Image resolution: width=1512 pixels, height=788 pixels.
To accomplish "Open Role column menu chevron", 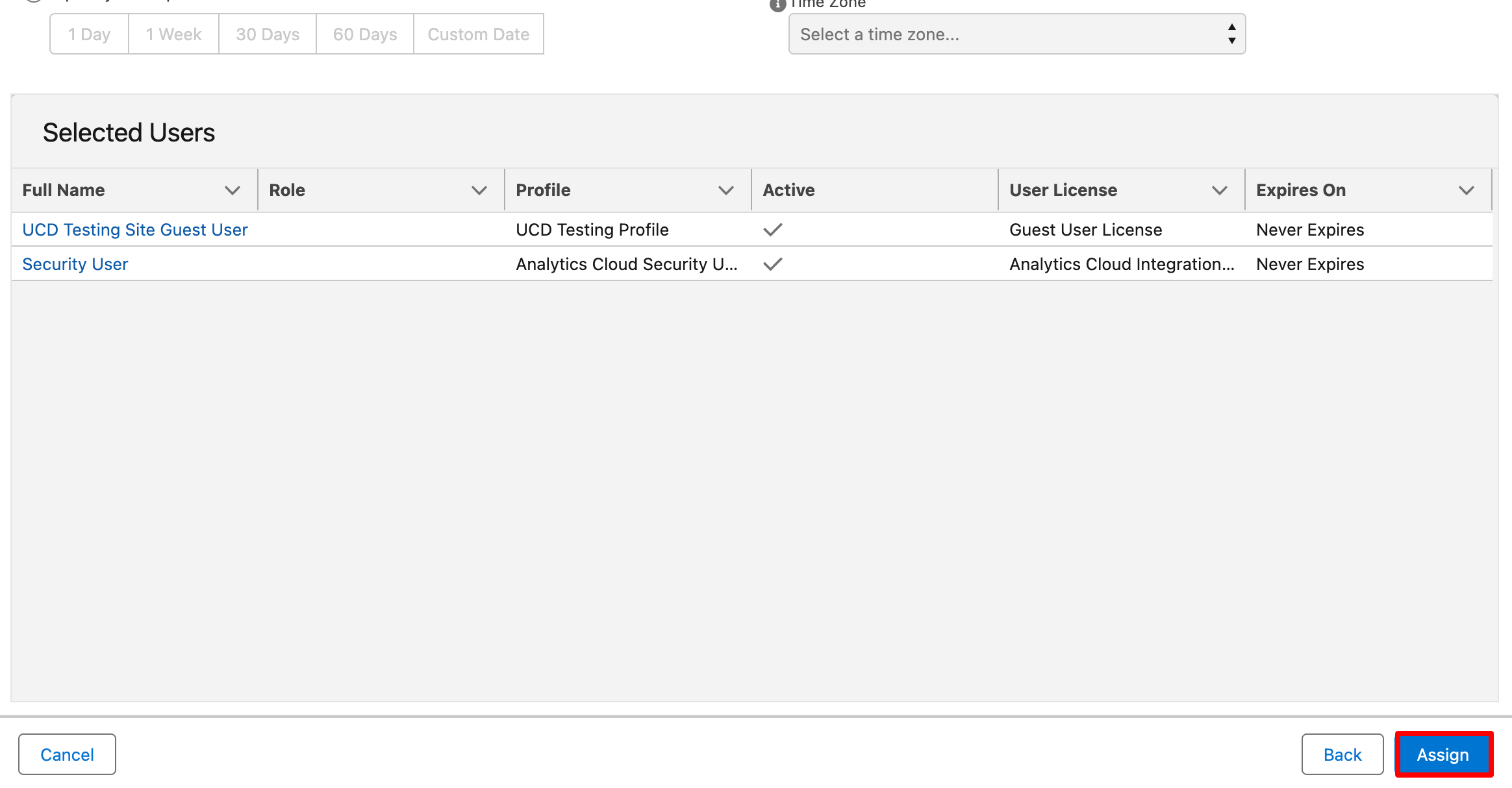I will click(479, 190).
